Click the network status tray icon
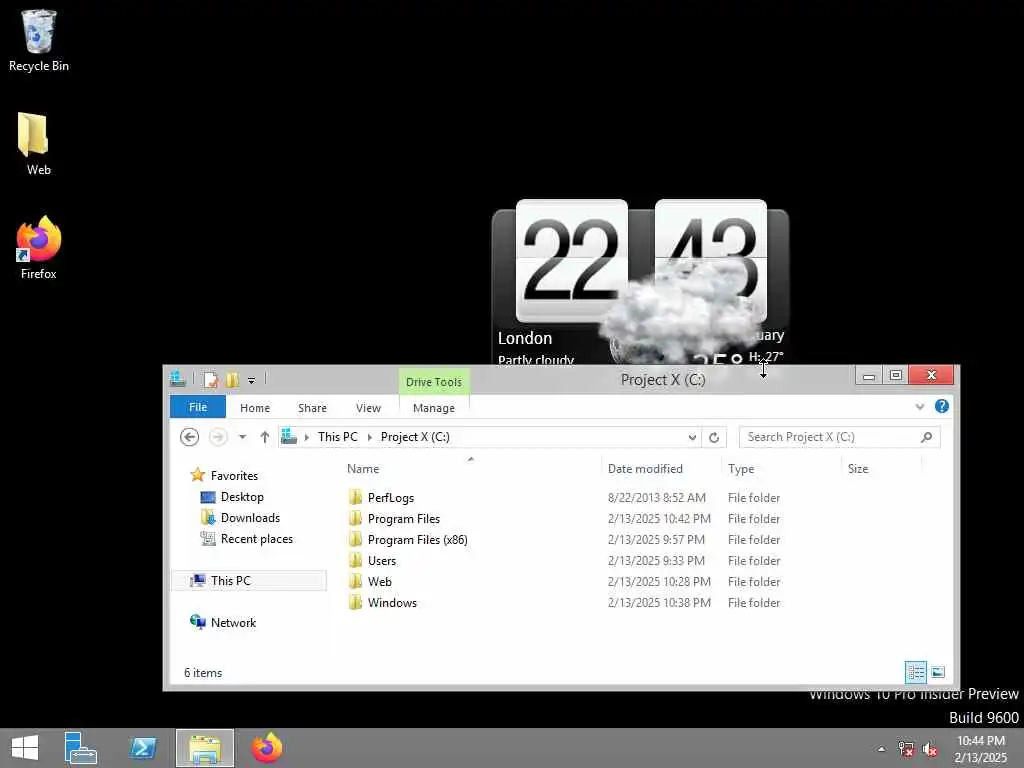This screenshot has width=1024, height=768. (906, 749)
